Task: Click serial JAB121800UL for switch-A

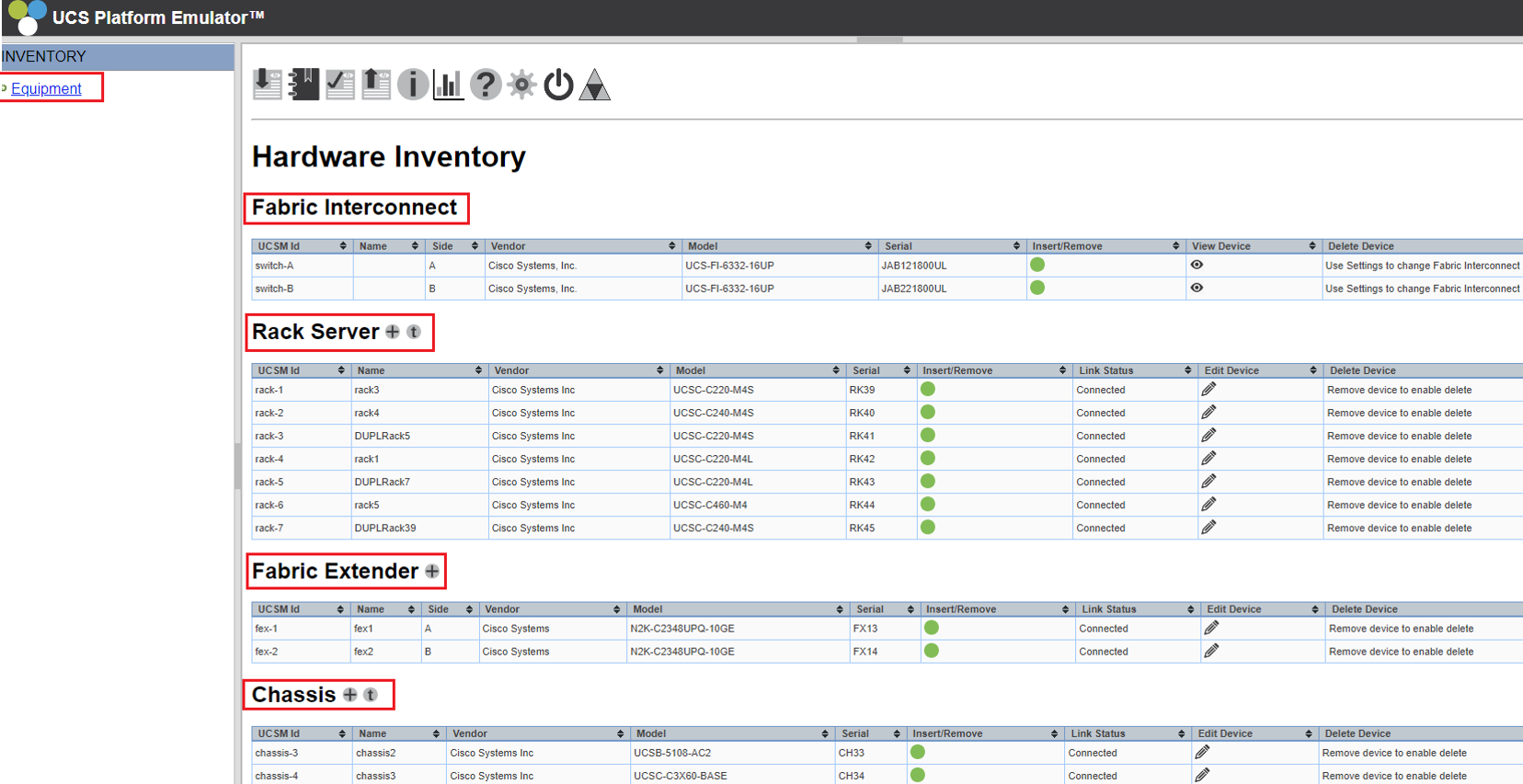Action: 914,266
